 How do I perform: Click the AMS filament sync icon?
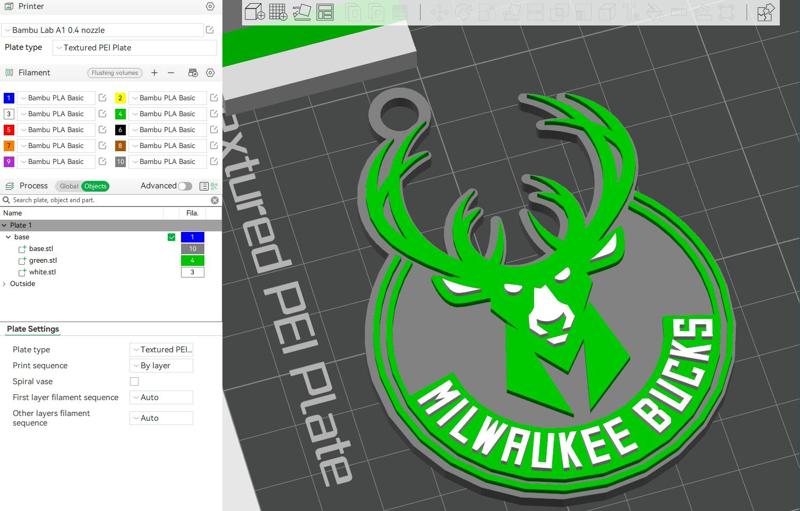[193, 73]
